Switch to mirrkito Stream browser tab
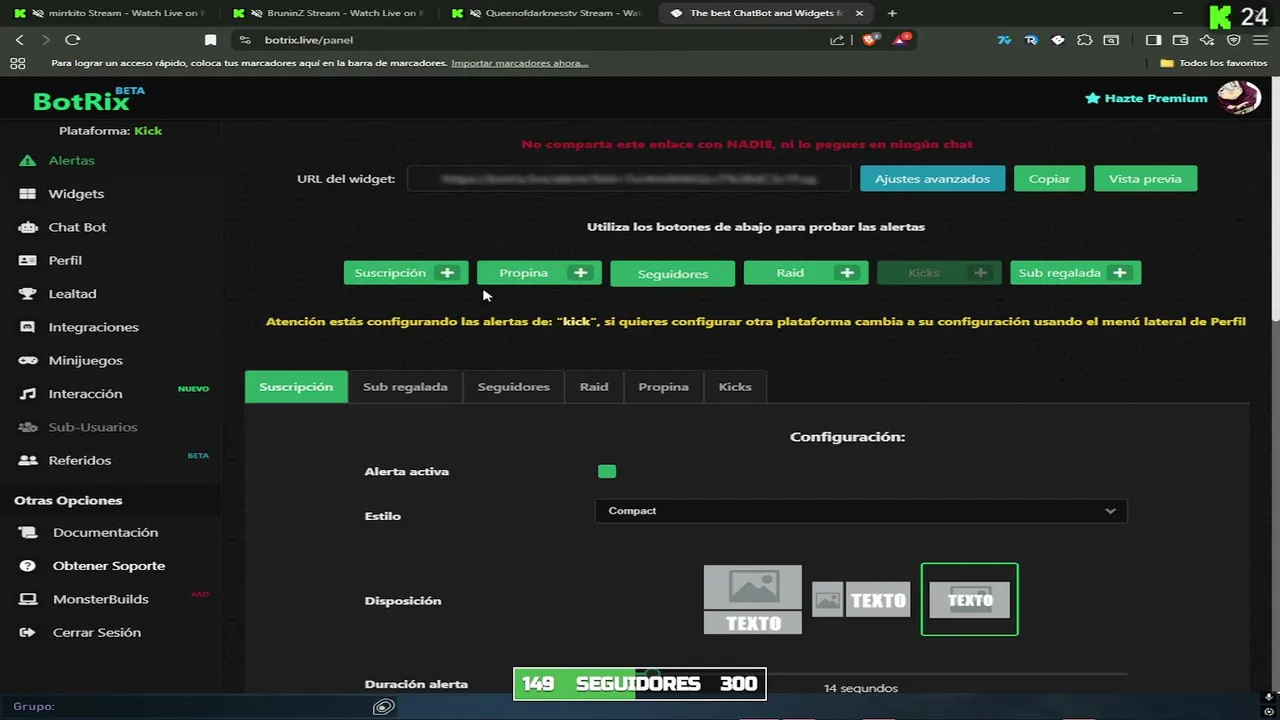 pos(112,13)
